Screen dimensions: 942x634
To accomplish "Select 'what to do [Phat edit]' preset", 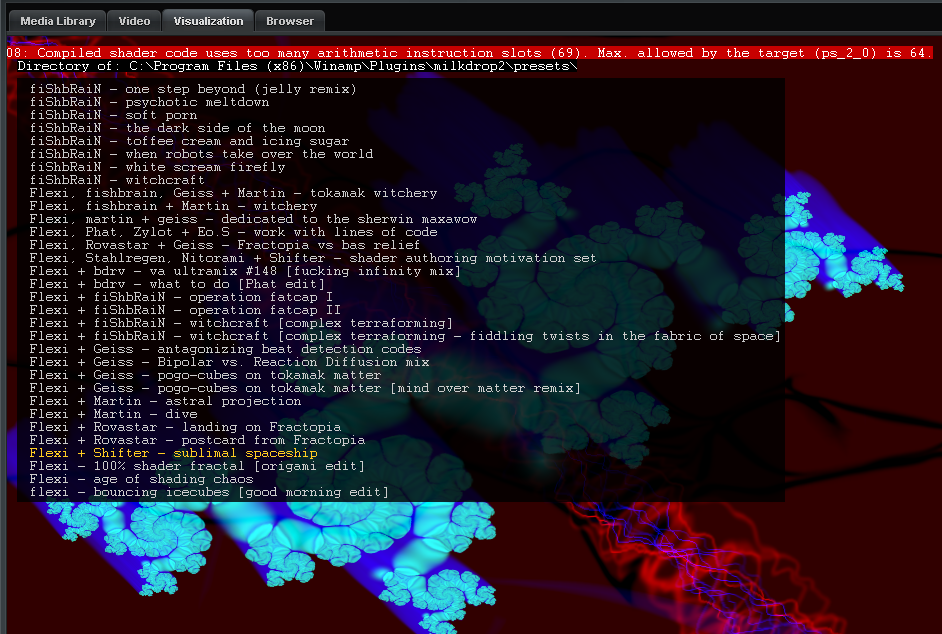I will tap(177, 284).
